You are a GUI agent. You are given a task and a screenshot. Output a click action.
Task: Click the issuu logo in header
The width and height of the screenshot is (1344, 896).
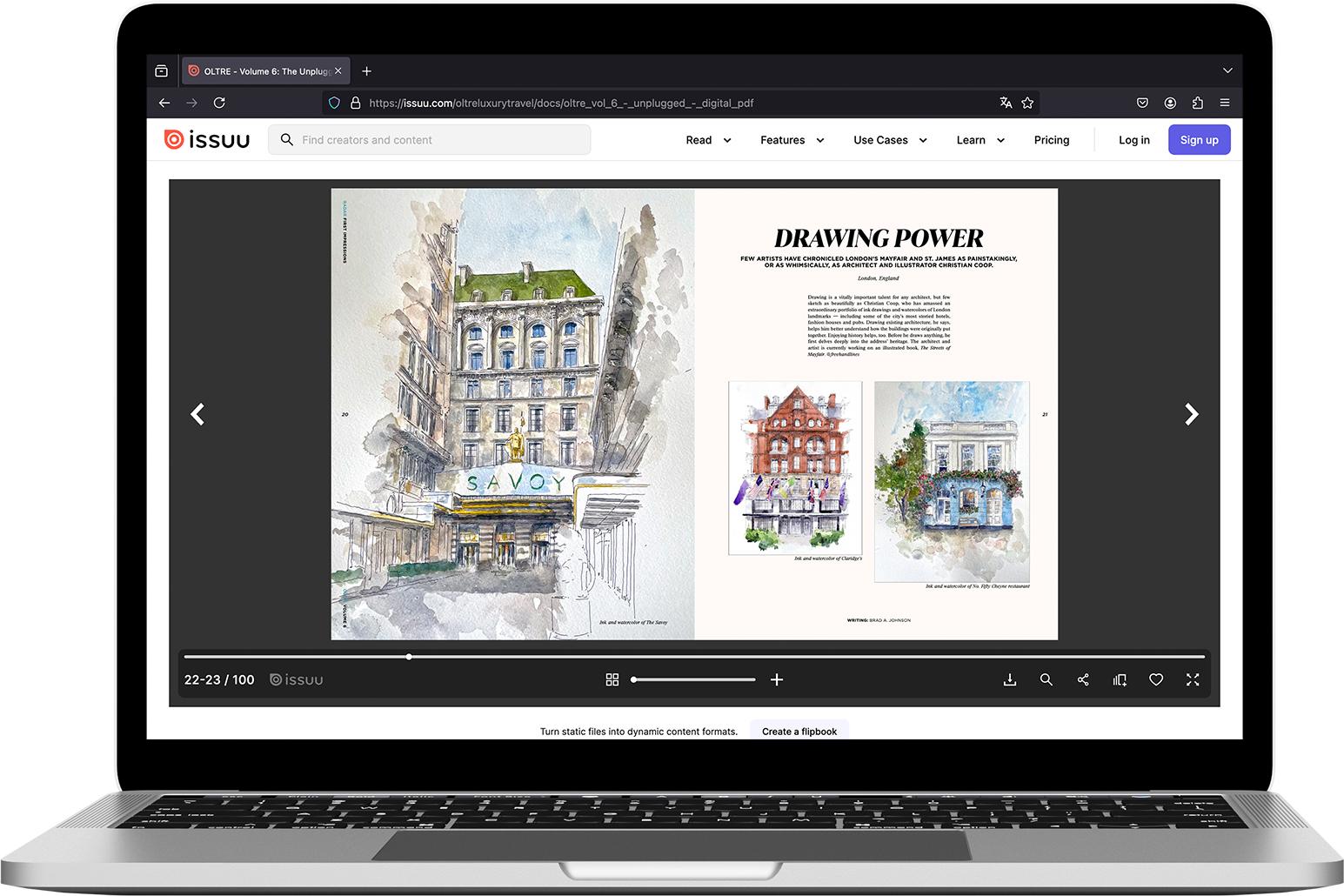pos(207,139)
